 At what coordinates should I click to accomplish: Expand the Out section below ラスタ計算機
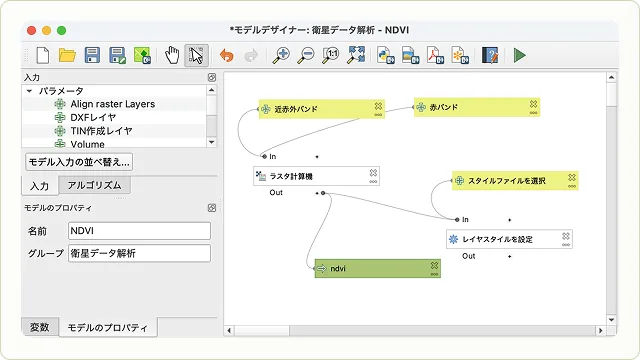(317, 193)
